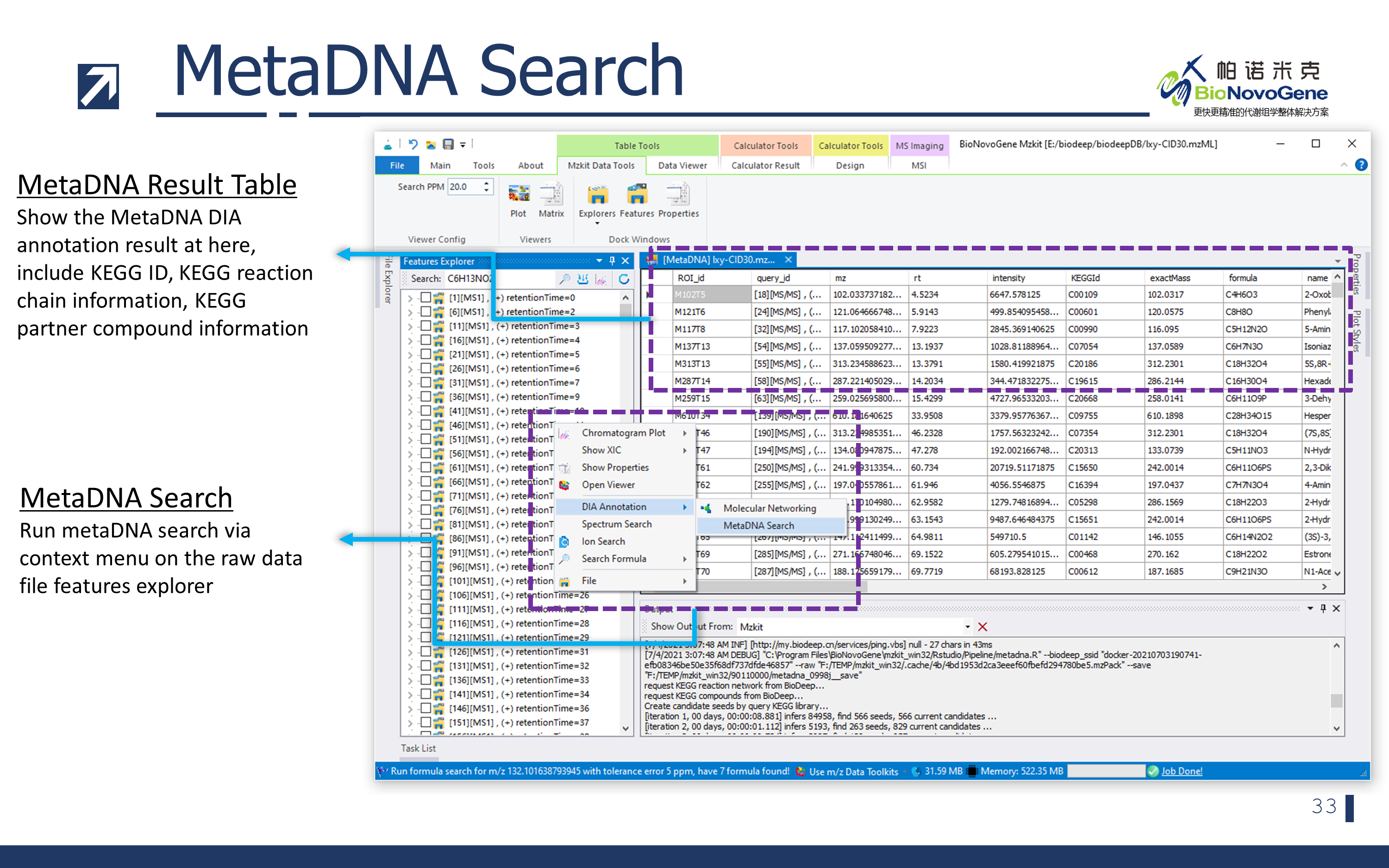Image resolution: width=1389 pixels, height=868 pixels.
Task: Choose Spectrum Search from the context menu
Action: click(616, 524)
